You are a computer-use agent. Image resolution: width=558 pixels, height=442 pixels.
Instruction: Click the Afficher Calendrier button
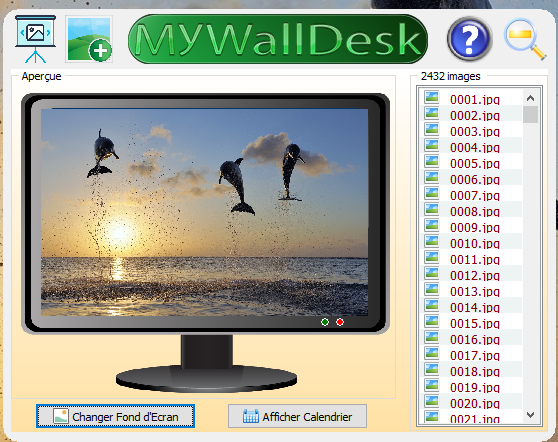(x=297, y=416)
